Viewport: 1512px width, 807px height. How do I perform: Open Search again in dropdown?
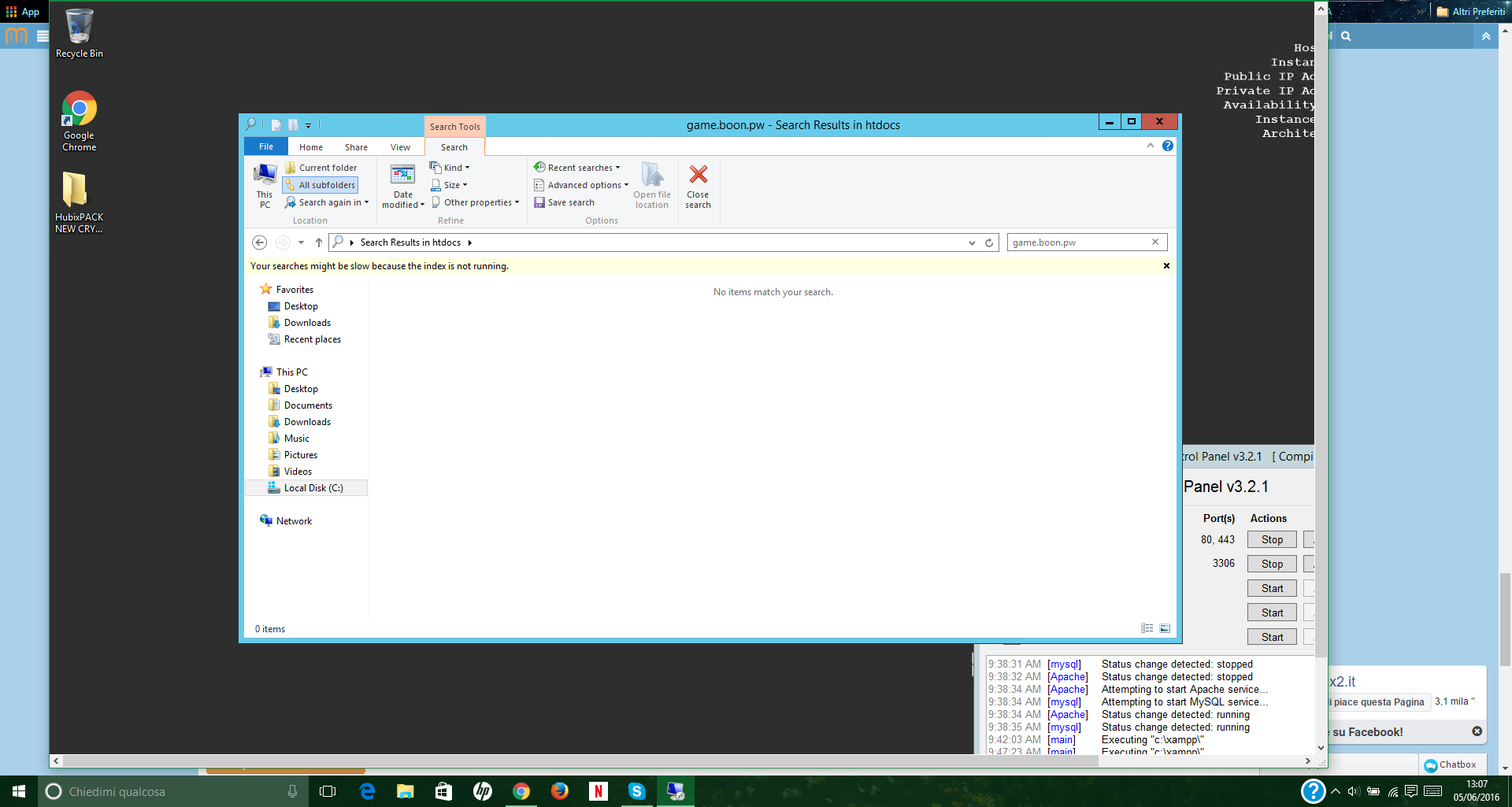(327, 202)
